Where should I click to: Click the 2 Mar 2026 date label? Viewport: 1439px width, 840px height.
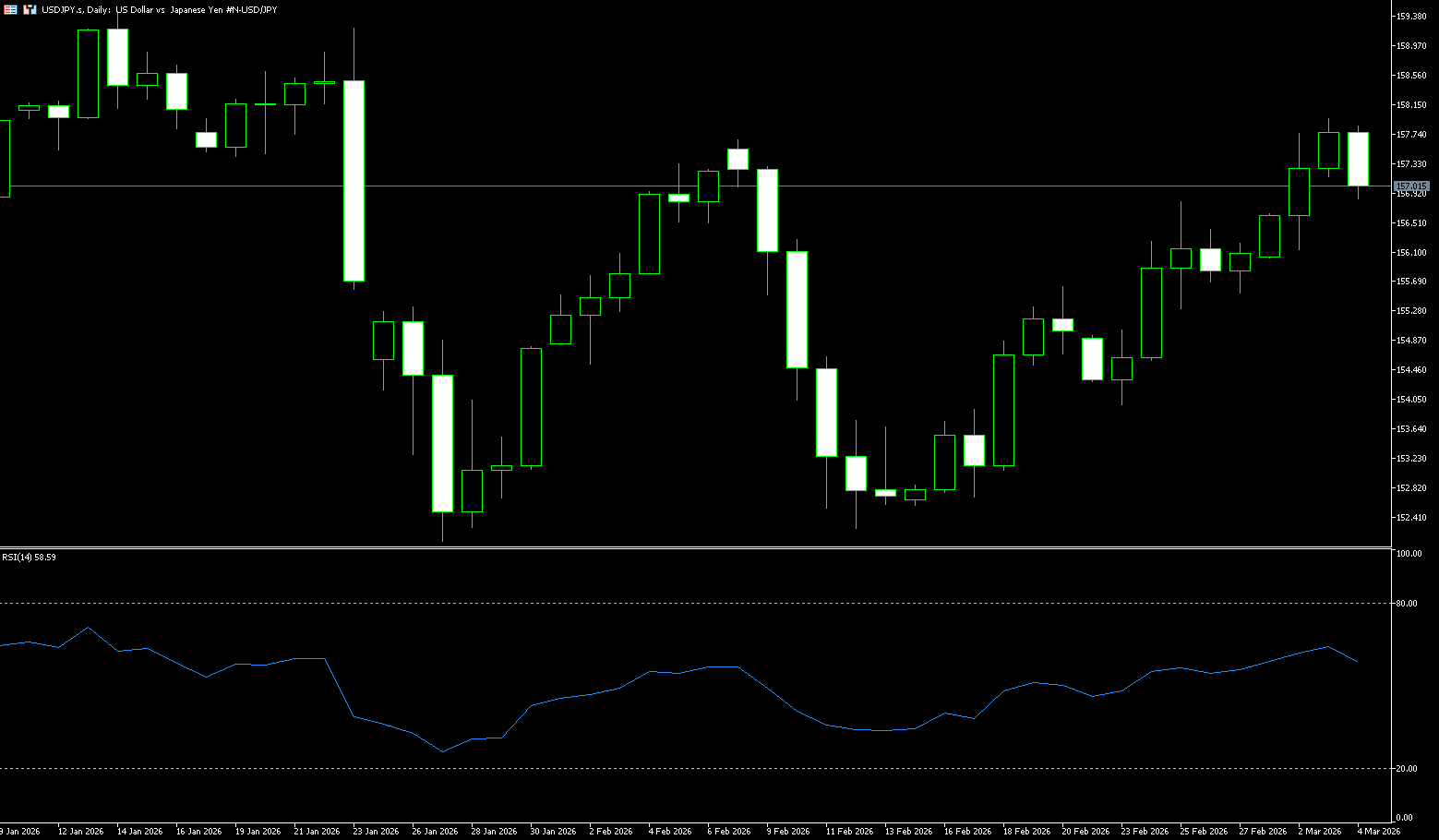(x=1319, y=831)
